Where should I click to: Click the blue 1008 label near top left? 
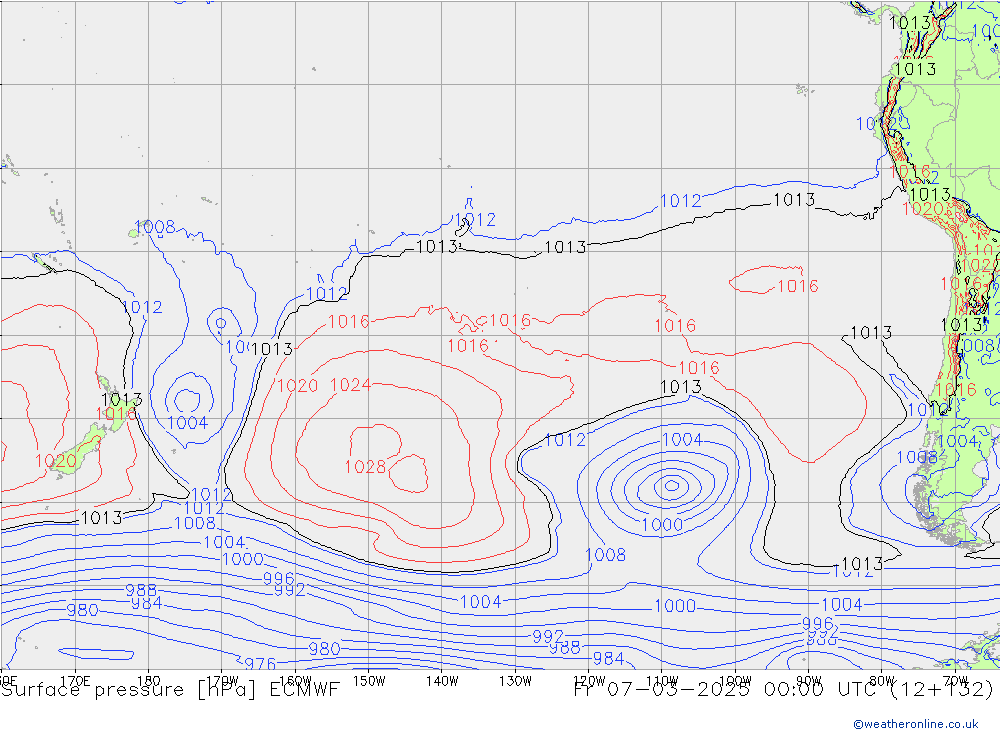pyautogui.click(x=155, y=227)
